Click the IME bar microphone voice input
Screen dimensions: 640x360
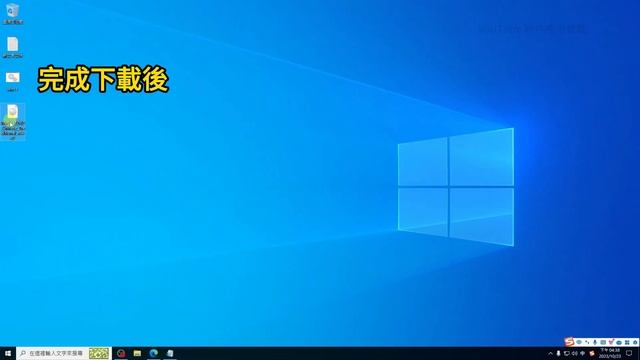[x=595, y=342]
